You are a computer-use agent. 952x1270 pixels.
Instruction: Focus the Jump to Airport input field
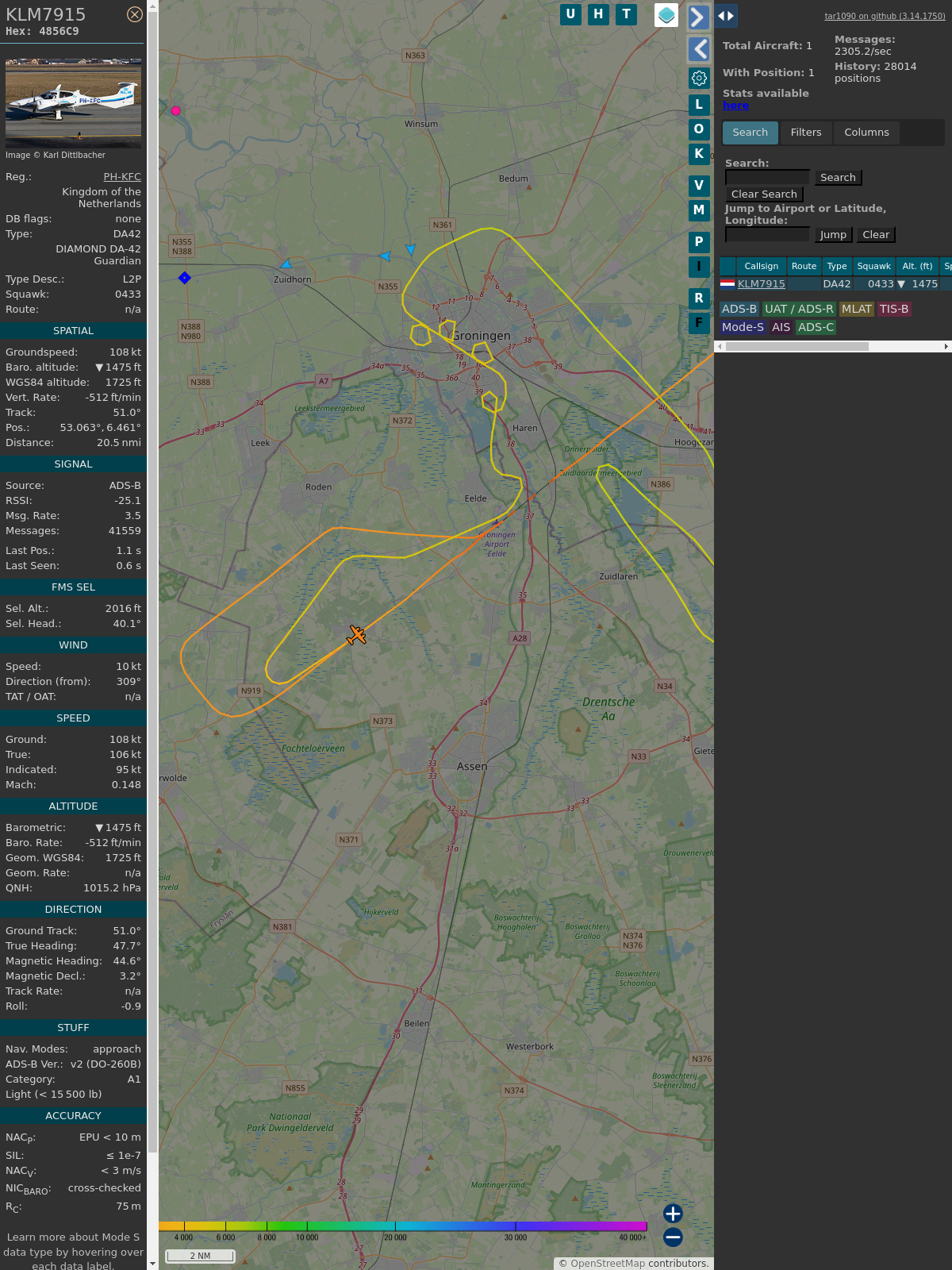tap(767, 234)
